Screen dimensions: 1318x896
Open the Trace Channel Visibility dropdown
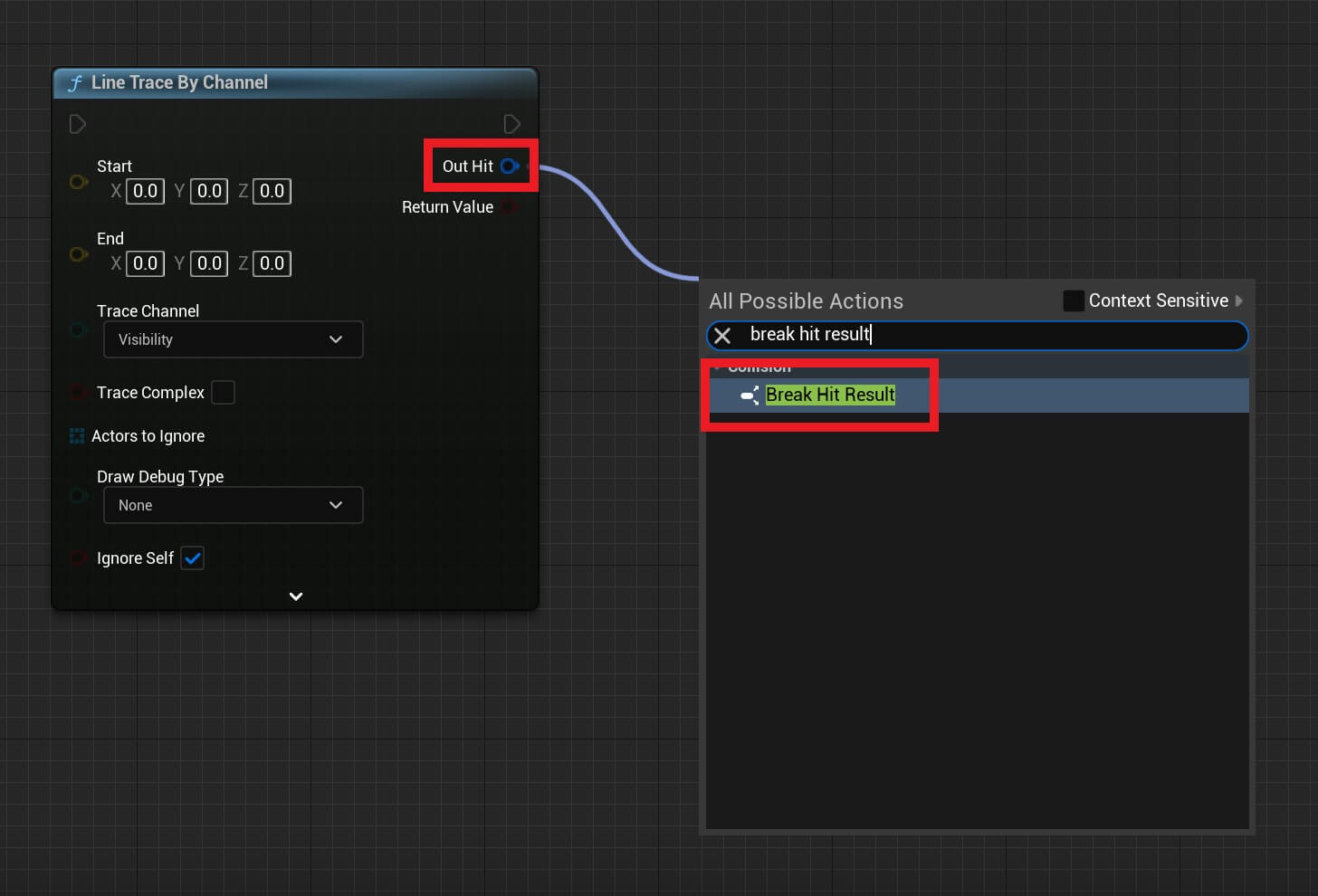click(234, 339)
